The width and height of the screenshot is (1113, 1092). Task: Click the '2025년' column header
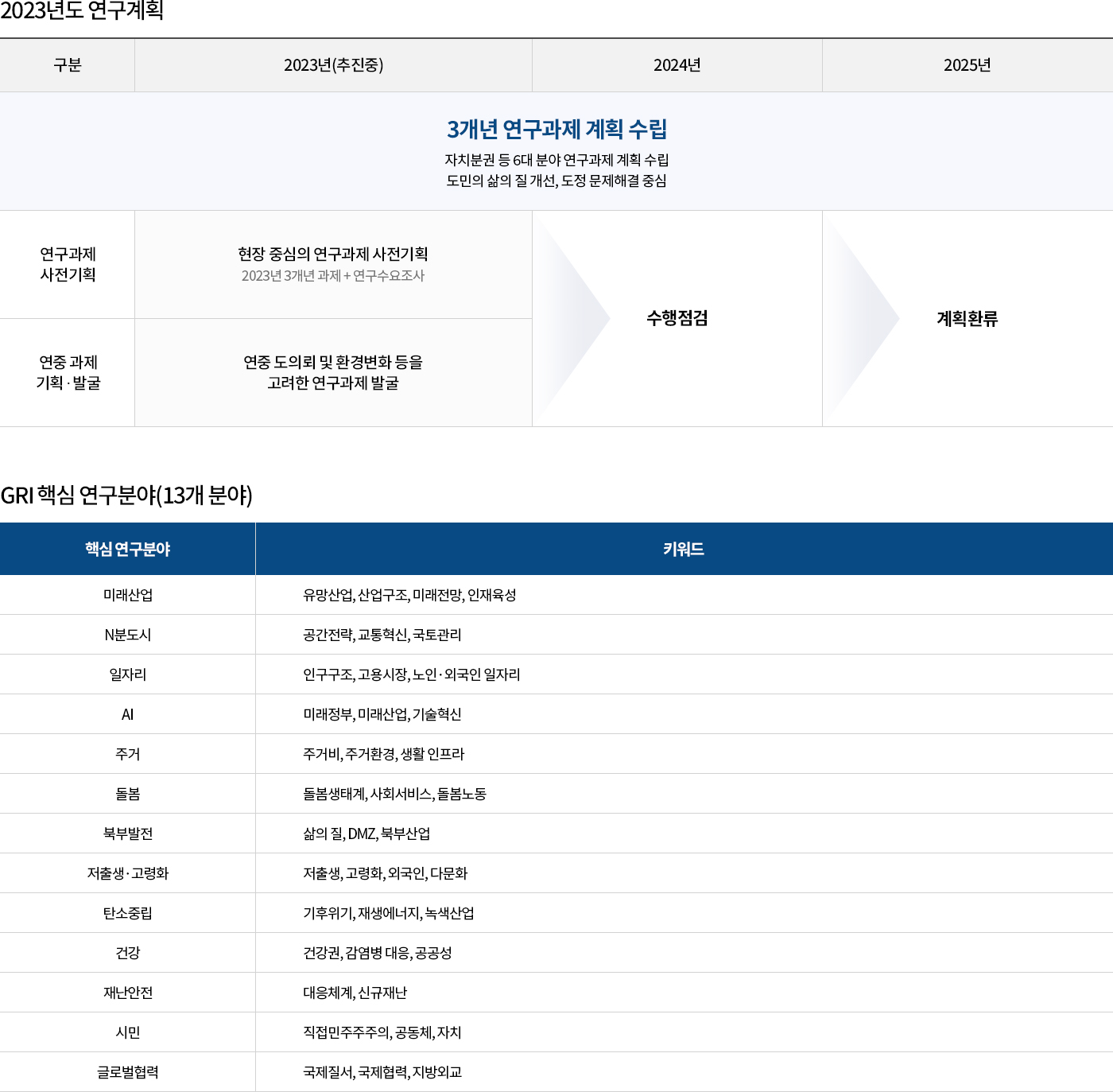tap(968, 65)
